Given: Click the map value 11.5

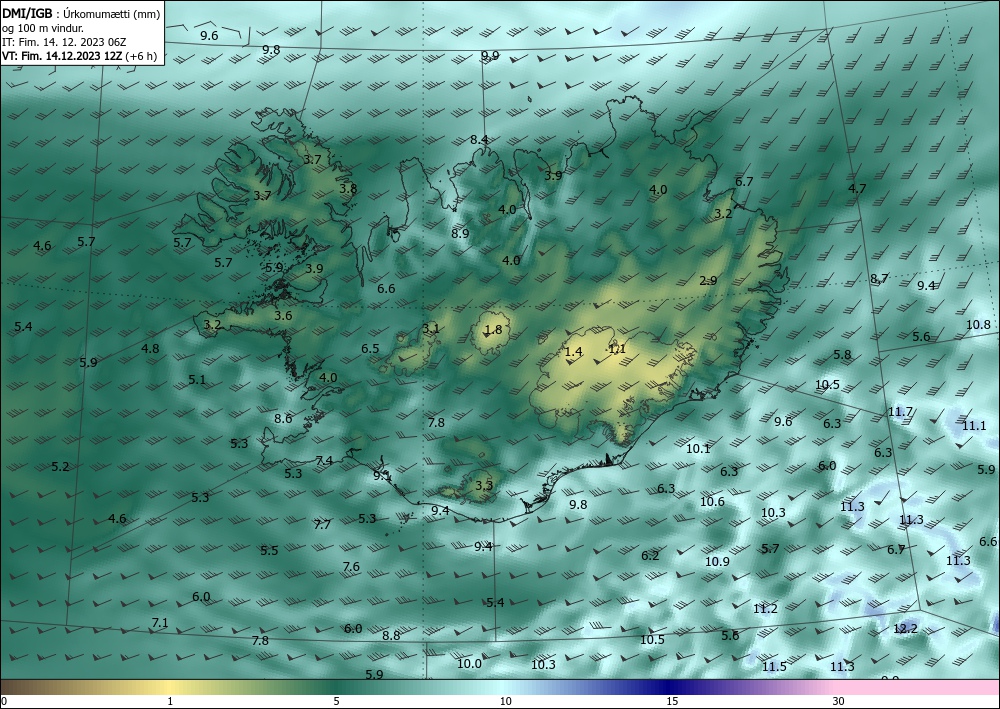Looking at the screenshot, I should 774,666.
